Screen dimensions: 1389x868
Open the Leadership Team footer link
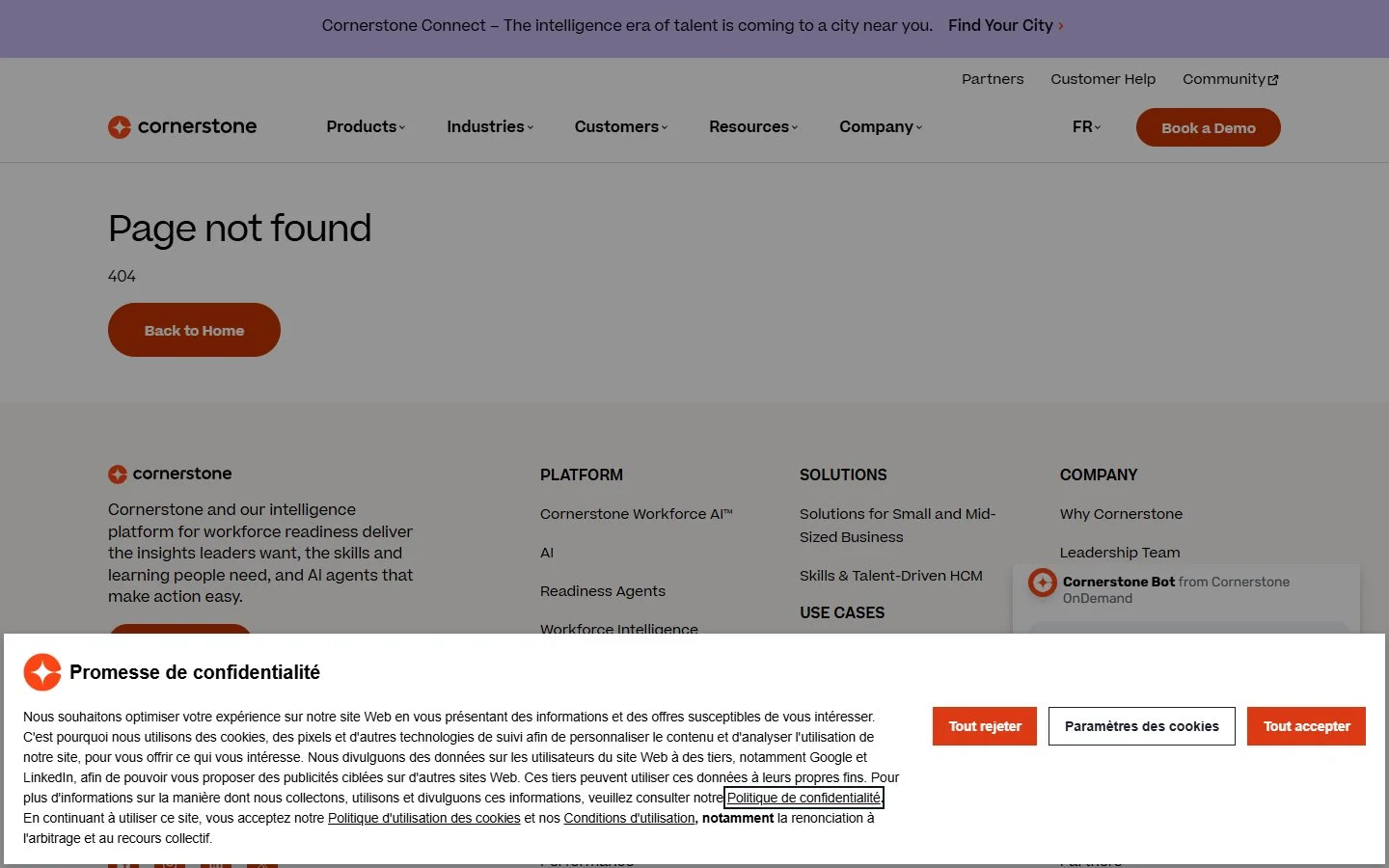(1120, 553)
